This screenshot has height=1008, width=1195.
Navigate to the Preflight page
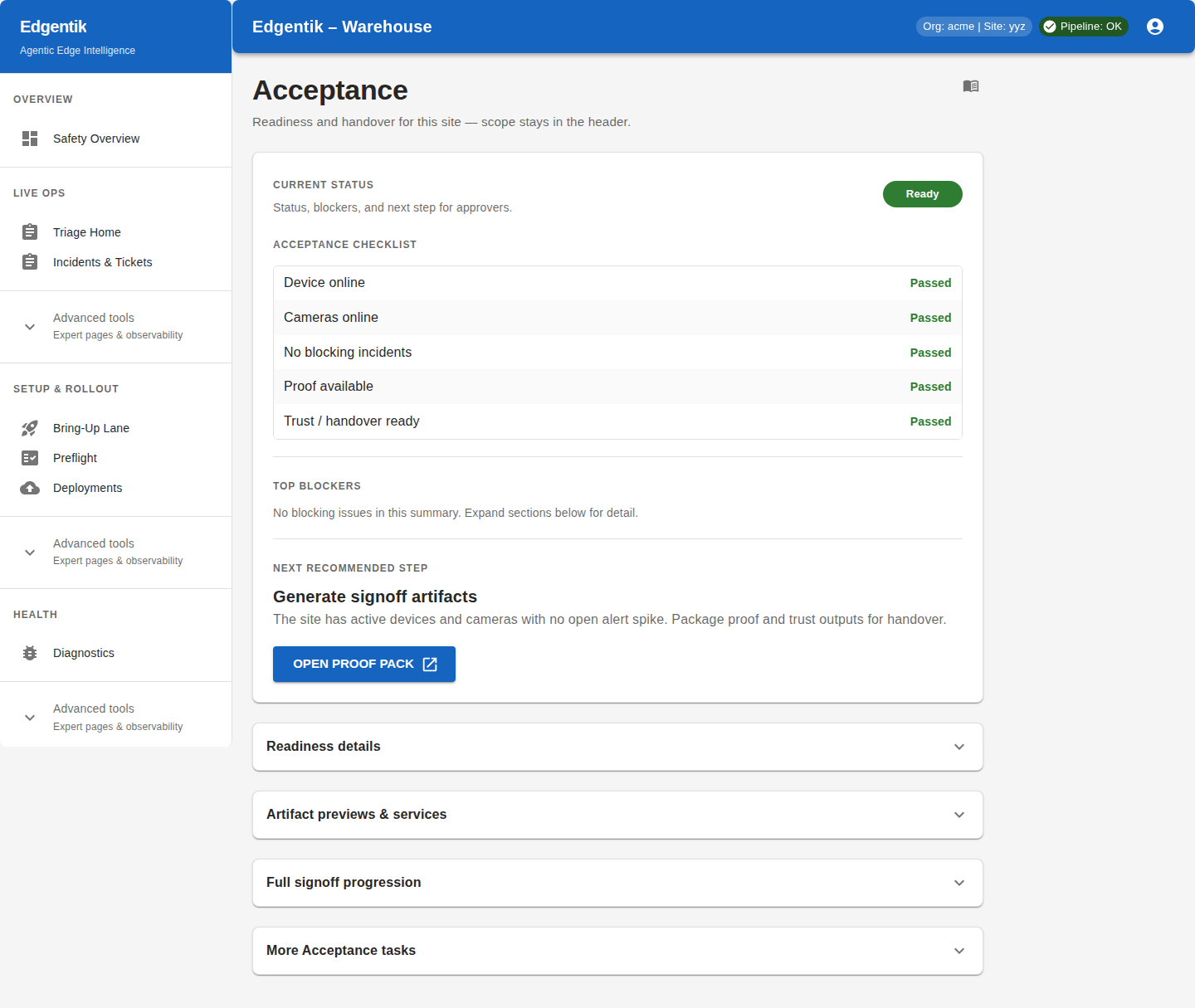tap(74, 458)
